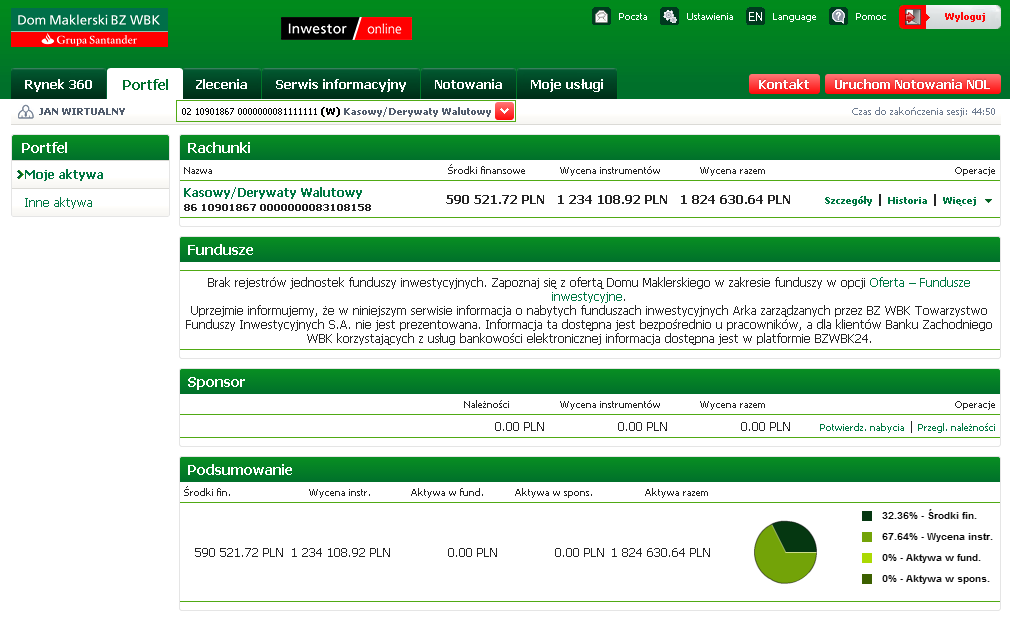1010x633 pixels.
Task: Click Przegl. należności in Sponsor section
Action: [x=956, y=428]
